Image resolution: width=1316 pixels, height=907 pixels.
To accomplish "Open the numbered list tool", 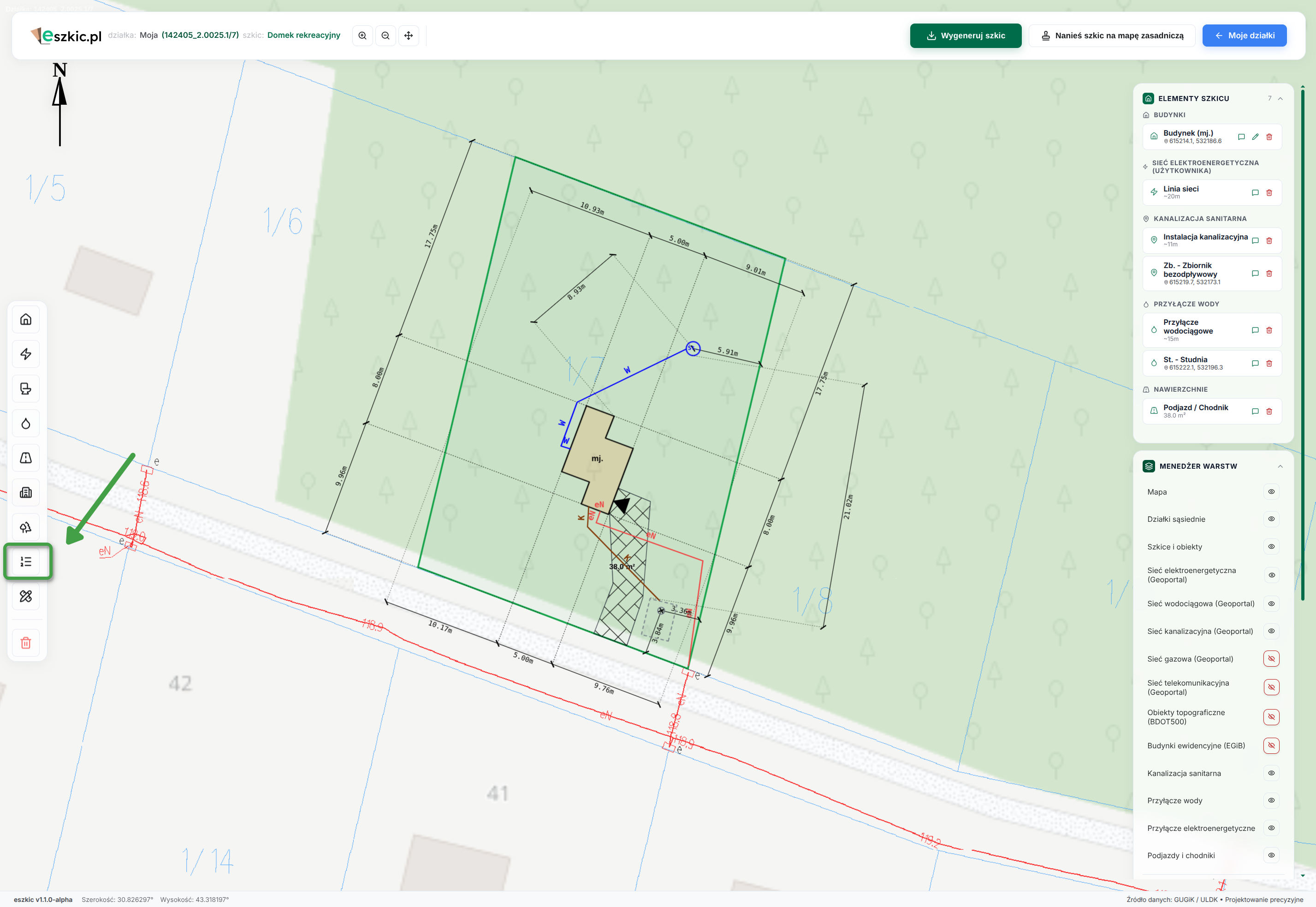I will click(x=25, y=561).
